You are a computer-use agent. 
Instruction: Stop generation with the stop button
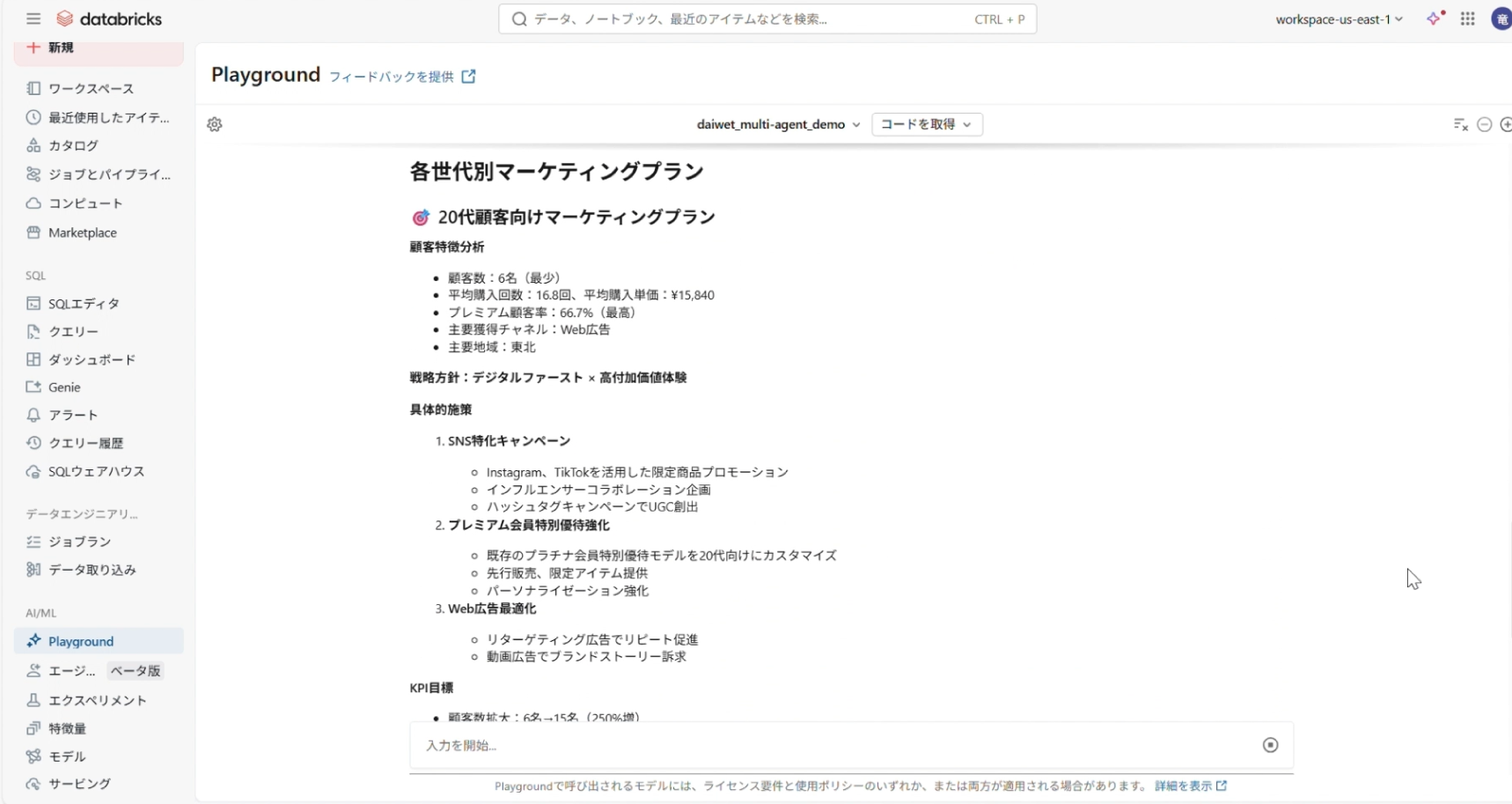click(x=1270, y=745)
